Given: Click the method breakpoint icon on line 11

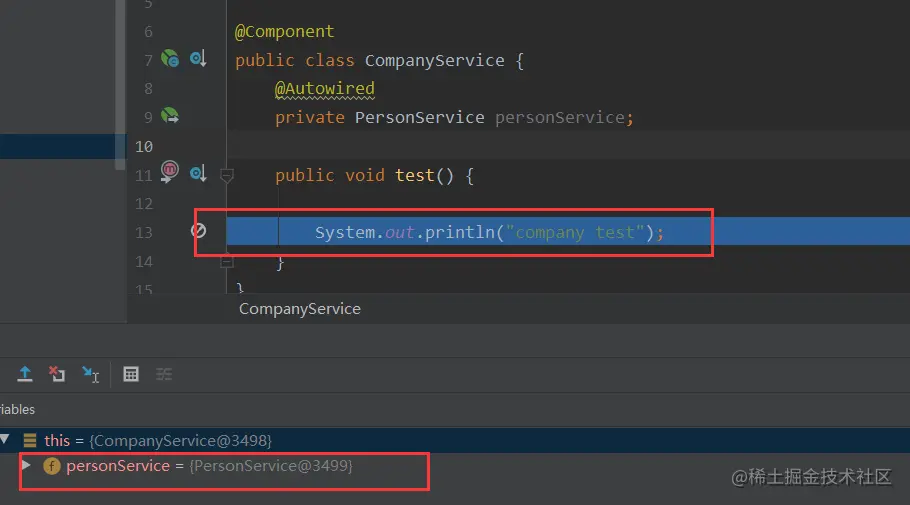Looking at the screenshot, I should click(x=169, y=171).
